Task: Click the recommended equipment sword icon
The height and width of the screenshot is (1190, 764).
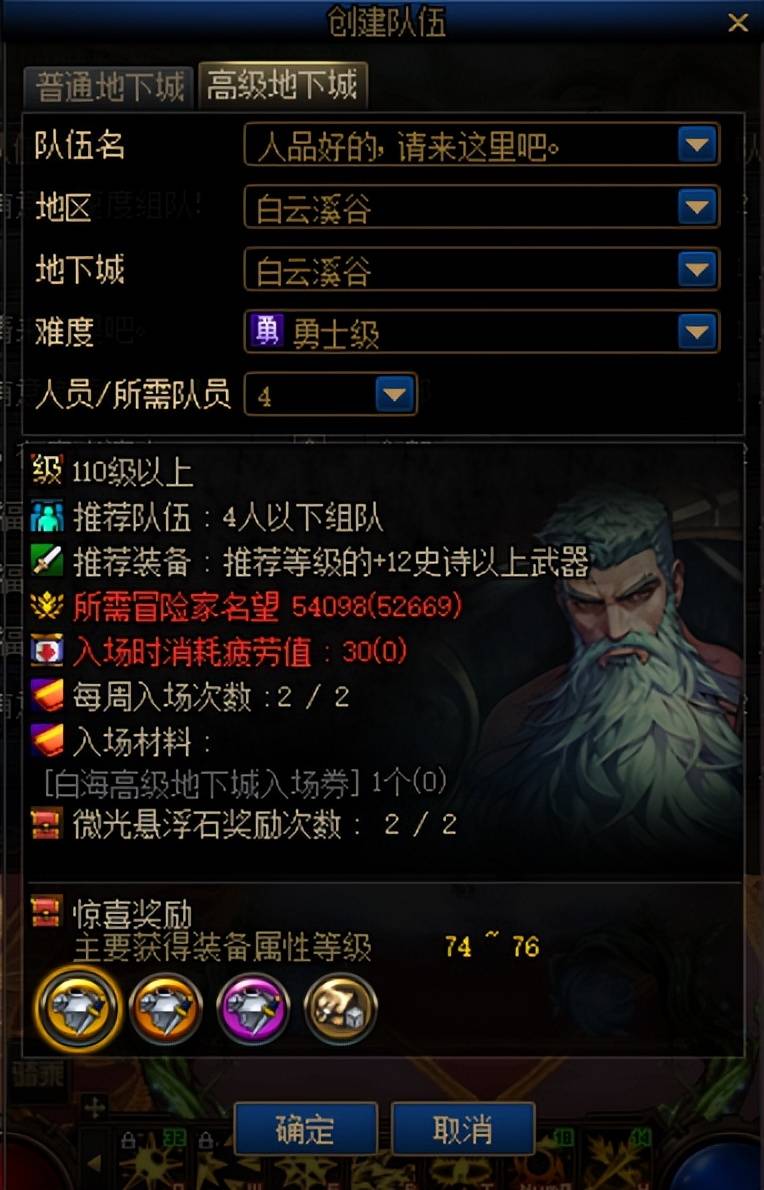Action: tap(46, 561)
